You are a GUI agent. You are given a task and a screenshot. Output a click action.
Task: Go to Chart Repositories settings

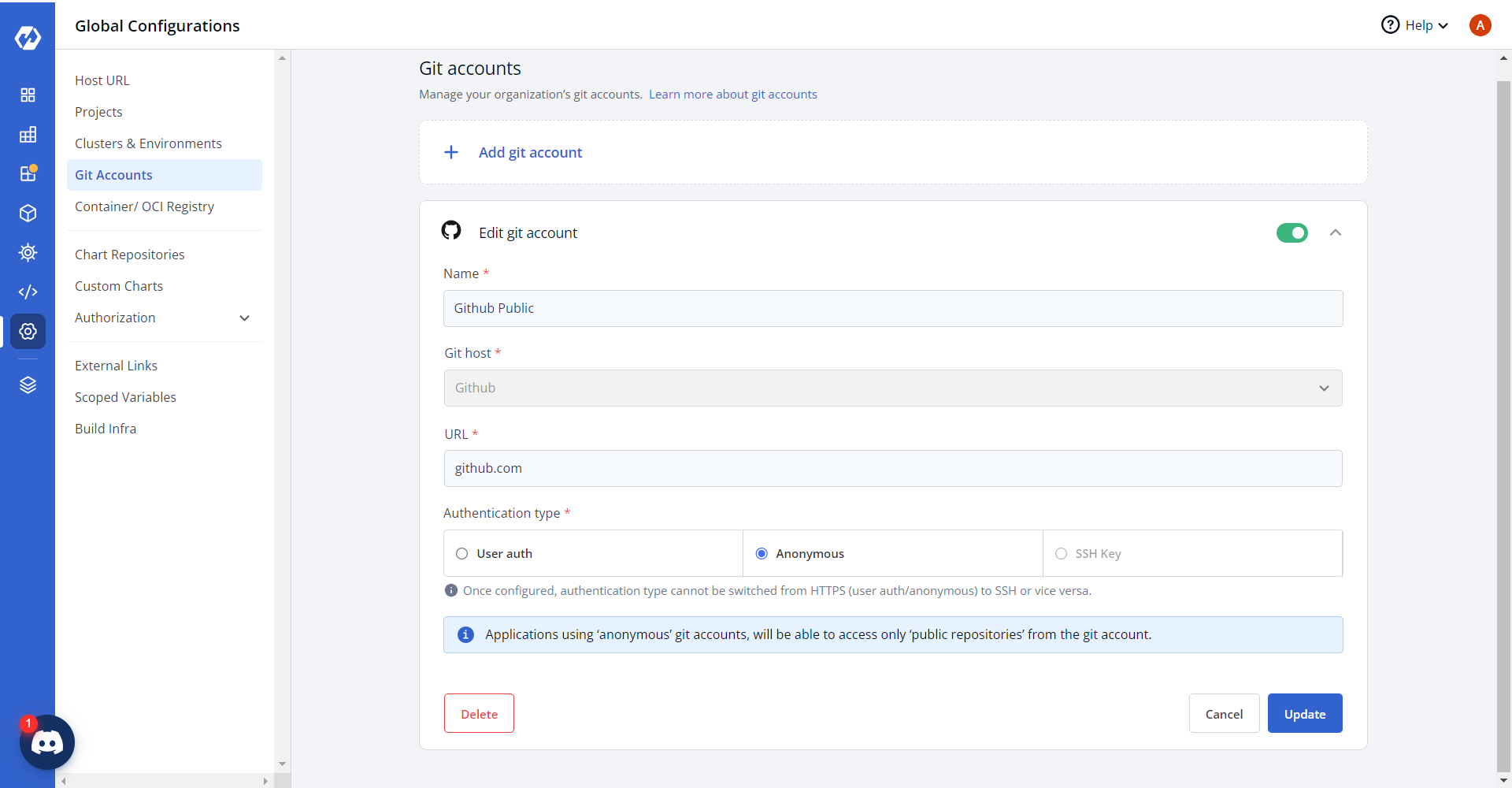coord(130,255)
